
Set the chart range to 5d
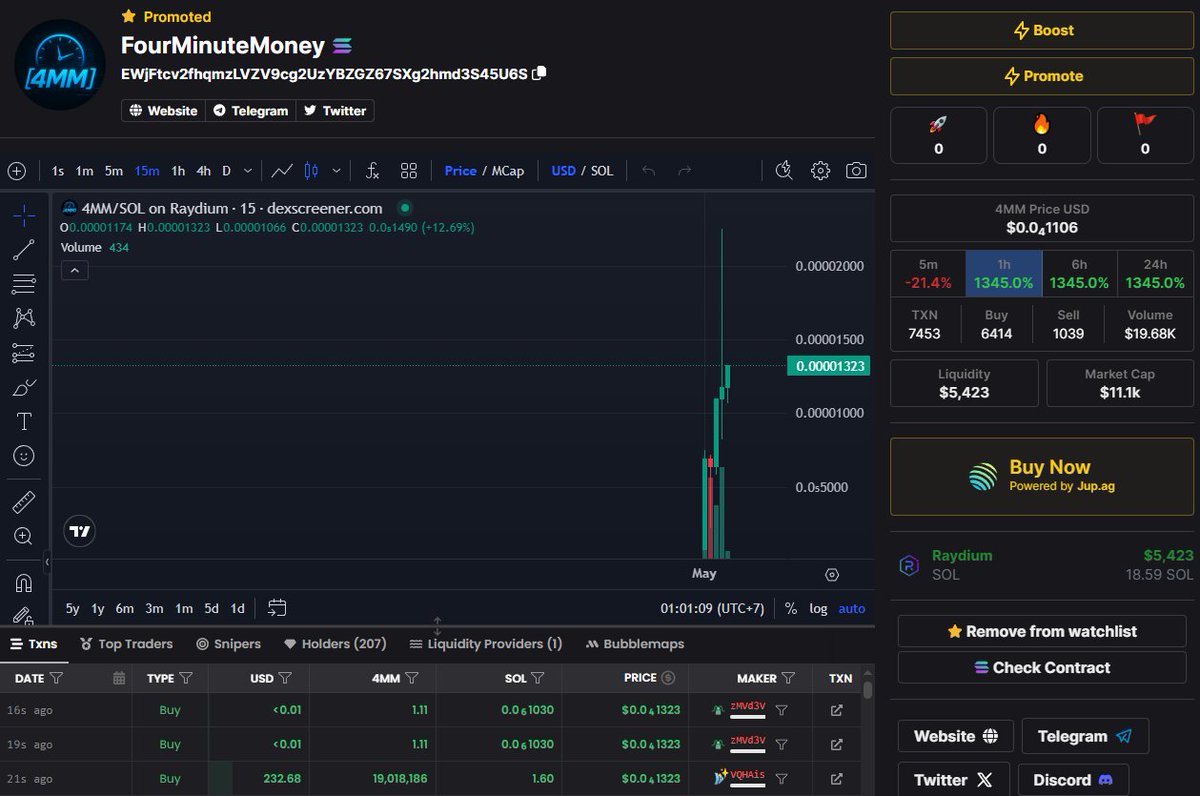coord(211,608)
